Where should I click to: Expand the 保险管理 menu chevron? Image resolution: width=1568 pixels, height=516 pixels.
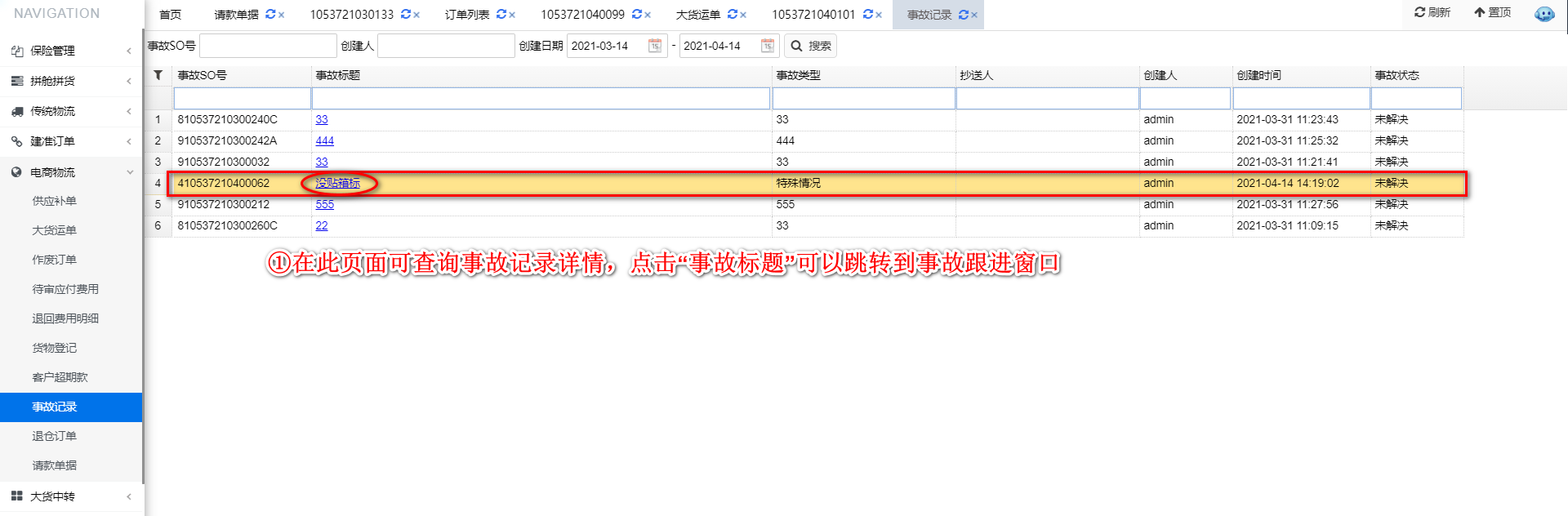point(129,51)
